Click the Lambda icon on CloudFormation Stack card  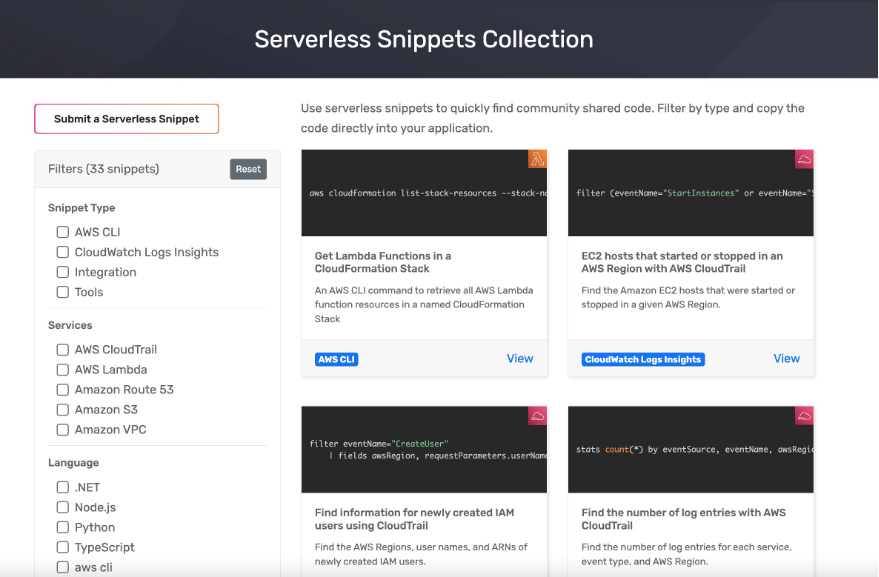coord(537,159)
